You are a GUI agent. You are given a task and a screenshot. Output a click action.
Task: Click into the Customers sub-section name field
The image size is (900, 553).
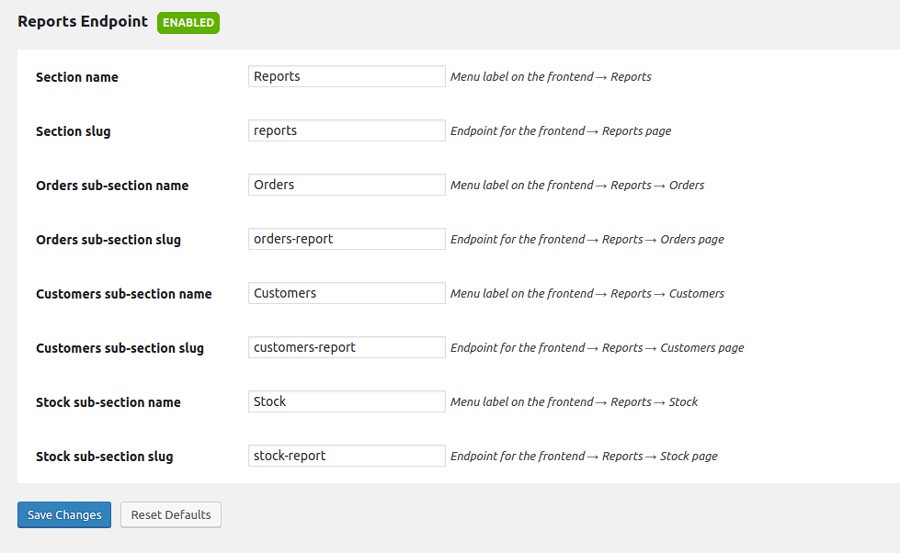click(x=346, y=293)
